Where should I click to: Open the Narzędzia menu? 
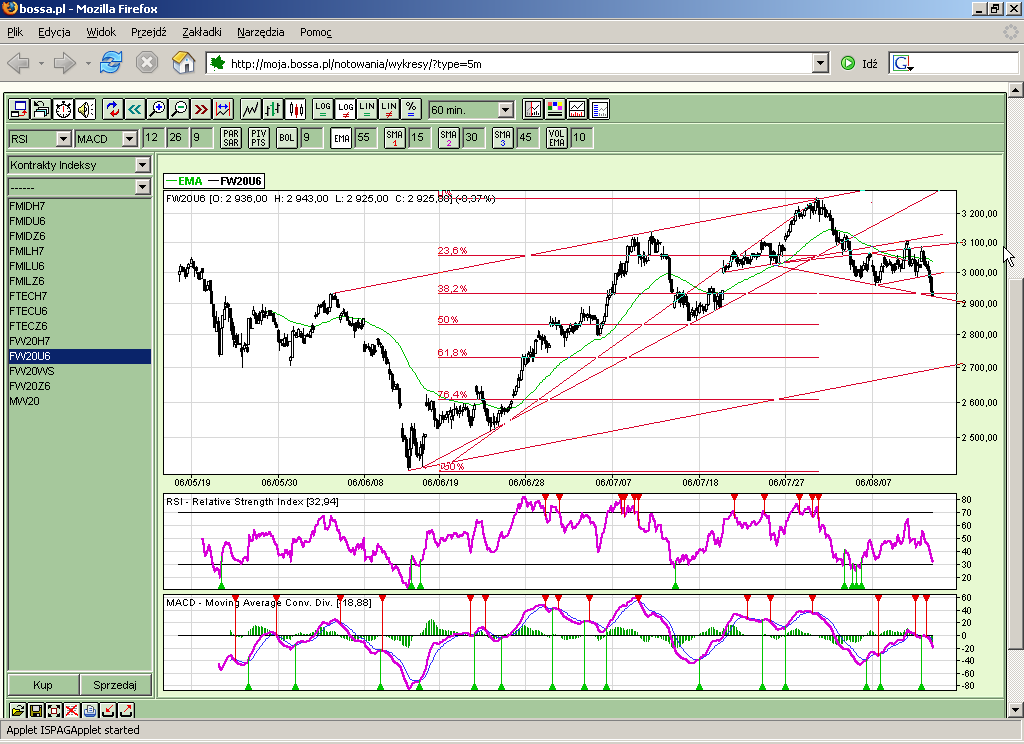(x=260, y=32)
